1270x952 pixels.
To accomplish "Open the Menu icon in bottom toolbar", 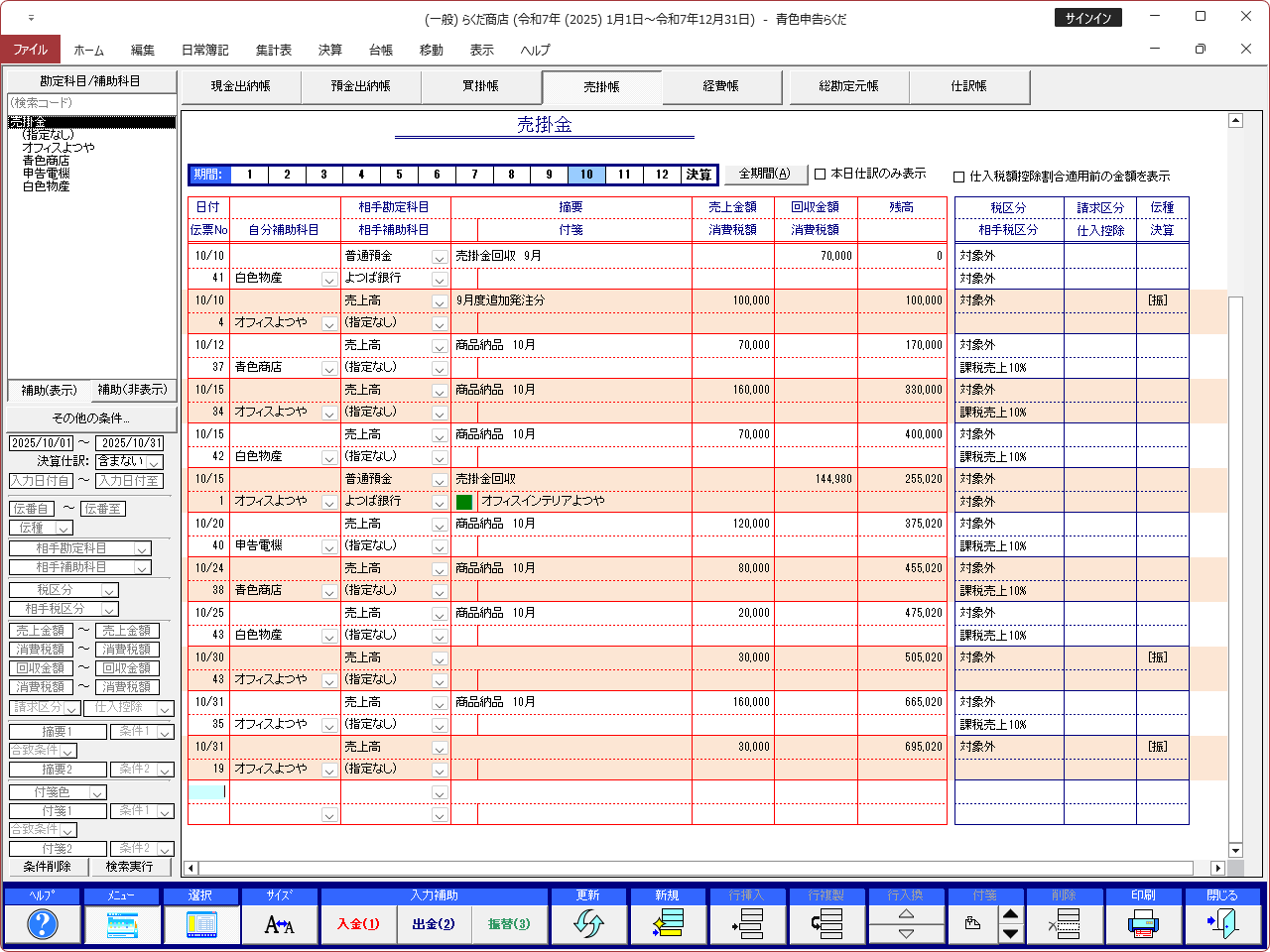I will [x=121, y=924].
